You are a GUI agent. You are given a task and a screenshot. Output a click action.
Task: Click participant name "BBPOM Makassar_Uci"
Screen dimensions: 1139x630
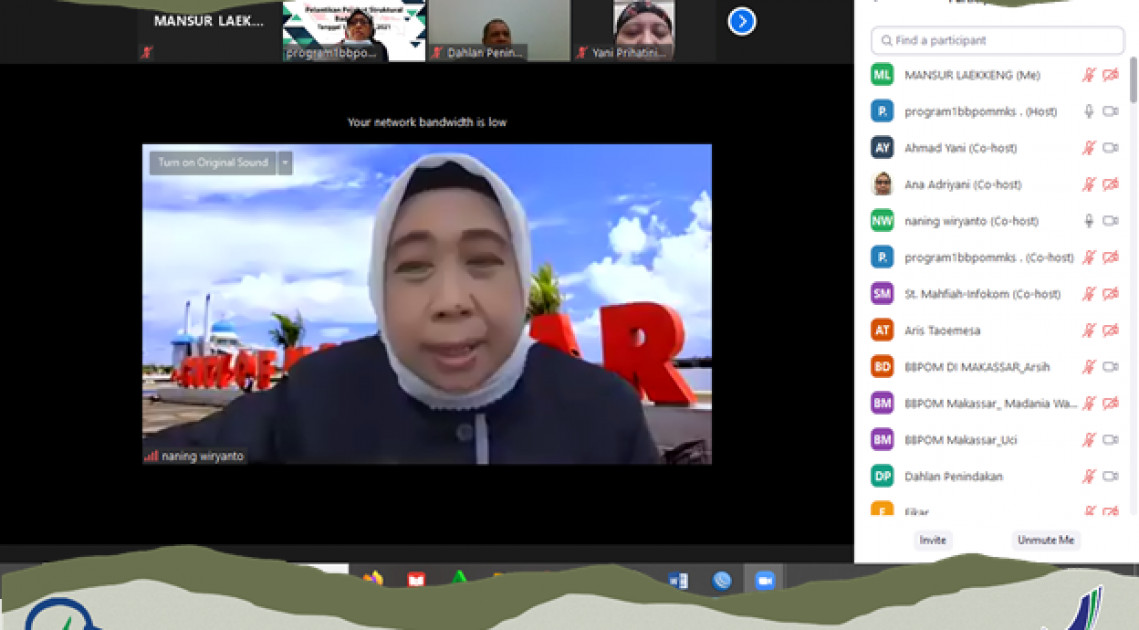(960, 440)
